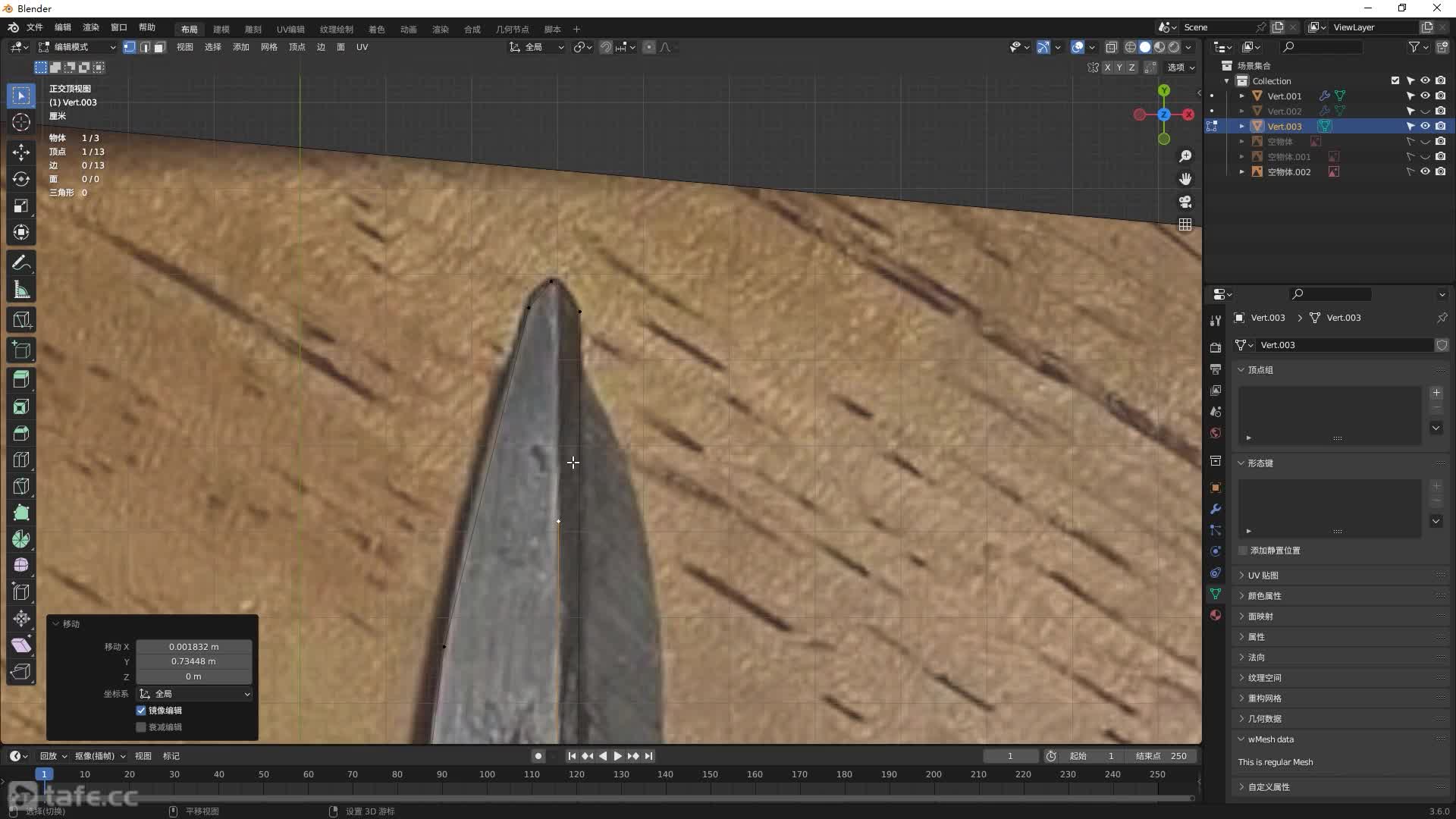Select the Edge Slide tool
This screenshot has height=819, width=1456.
tap(21, 592)
